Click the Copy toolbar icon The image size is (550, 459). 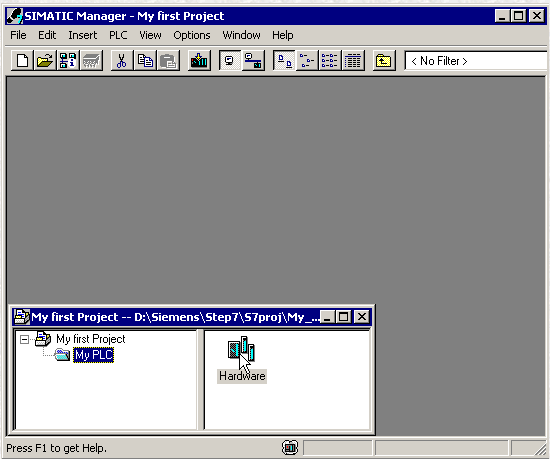(145, 61)
